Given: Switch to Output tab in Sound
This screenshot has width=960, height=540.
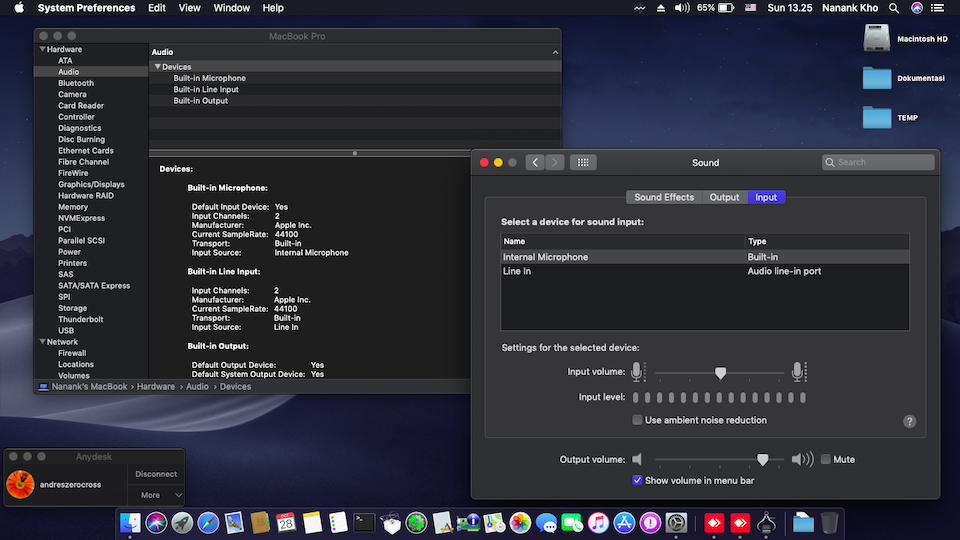Looking at the screenshot, I should pos(724,197).
